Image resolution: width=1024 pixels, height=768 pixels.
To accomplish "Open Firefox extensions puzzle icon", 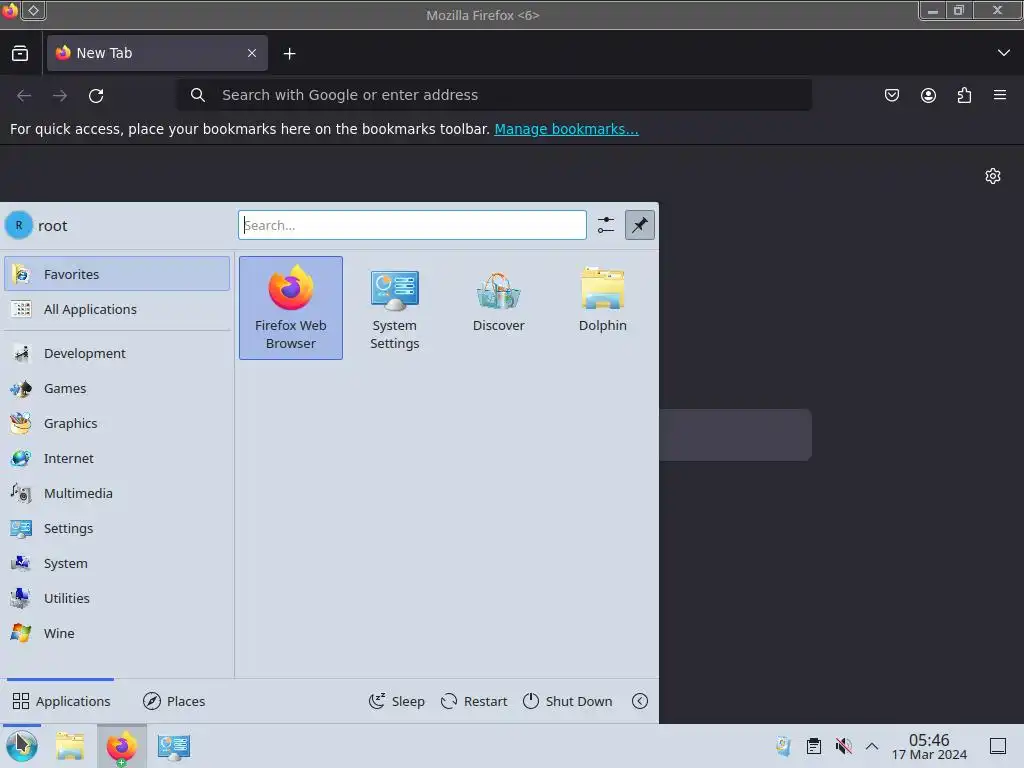I will (x=964, y=95).
